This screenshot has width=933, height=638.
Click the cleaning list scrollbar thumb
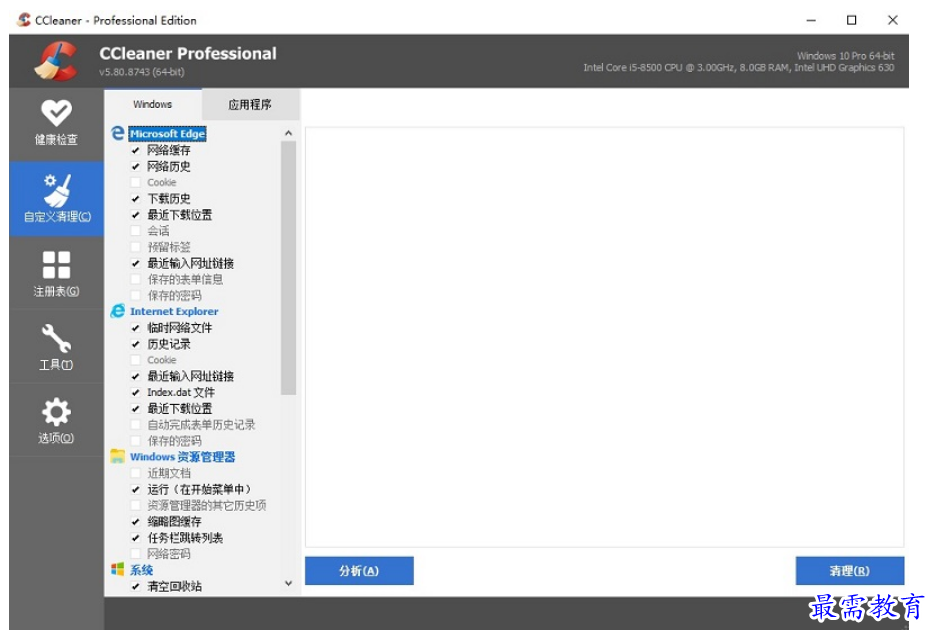(x=289, y=268)
